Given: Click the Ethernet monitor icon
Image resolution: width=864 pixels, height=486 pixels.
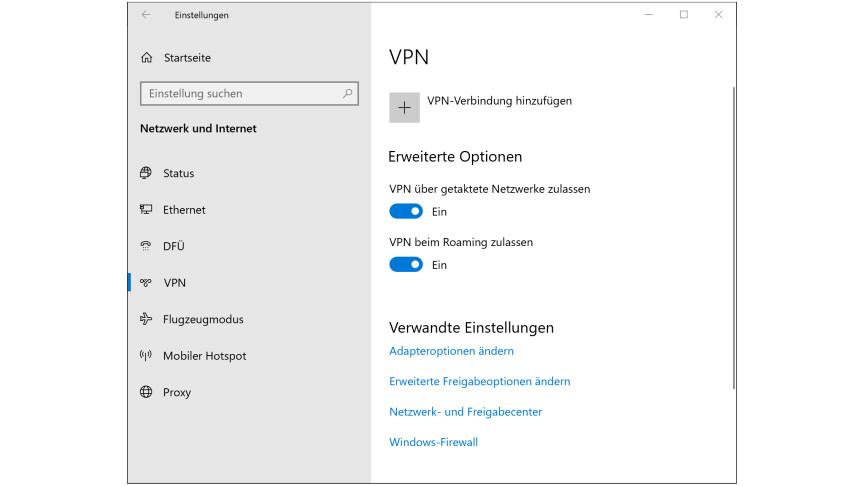Looking at the screenshot, I should (x=145, y=209).
